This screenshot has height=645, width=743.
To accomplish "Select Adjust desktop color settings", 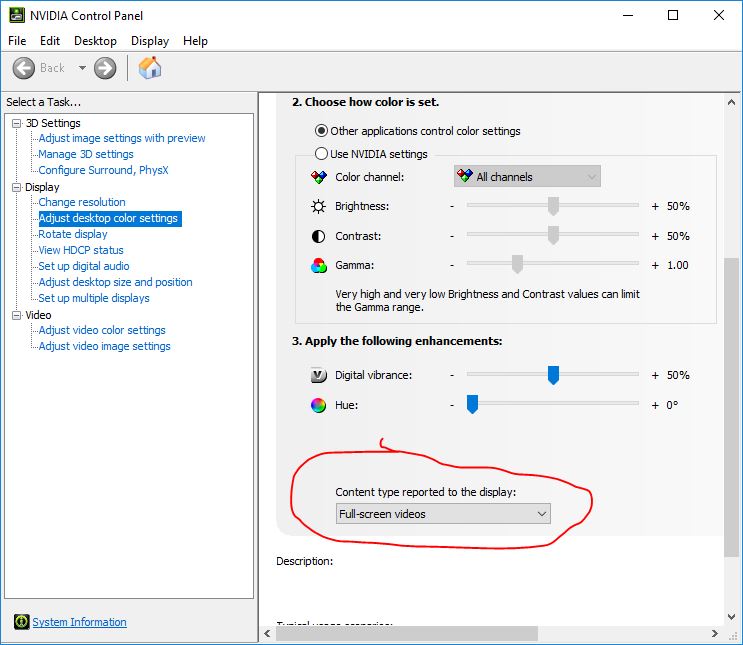I will coord(109,218).
